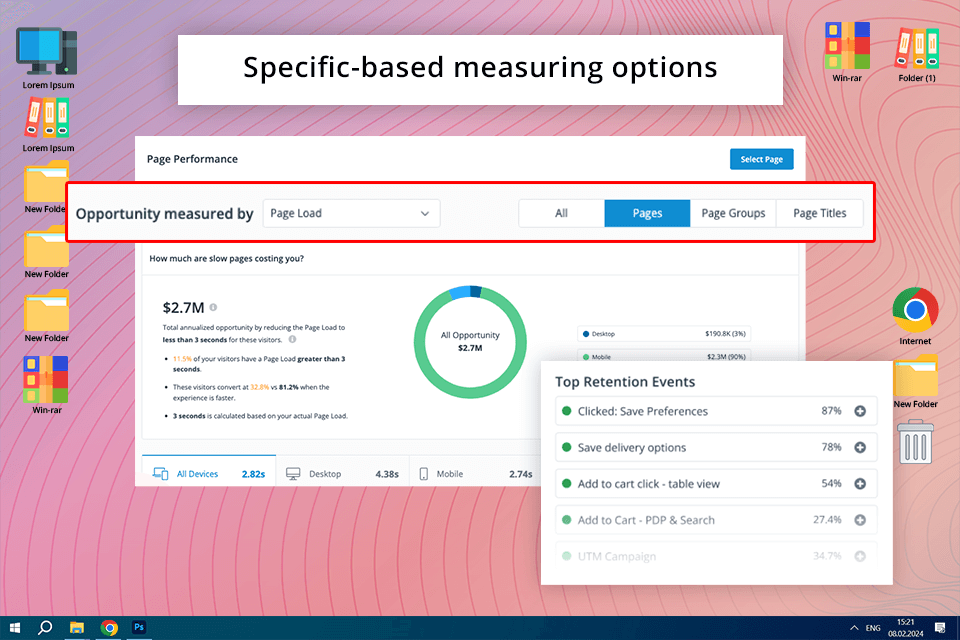Viewport: 960px width, 640px height.
Task: Expand Add to cart click - table view
Action: tap(860, 484)
